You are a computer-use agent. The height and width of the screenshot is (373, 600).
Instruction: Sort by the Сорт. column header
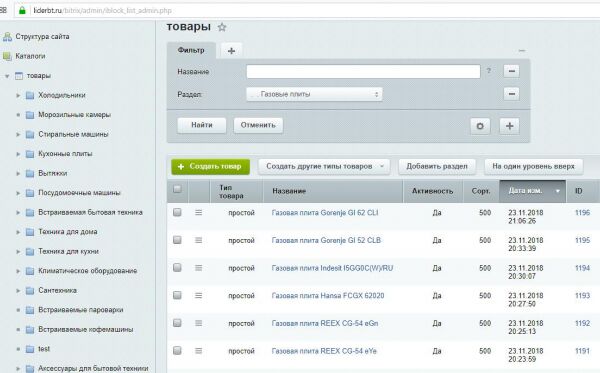(481, 191)
